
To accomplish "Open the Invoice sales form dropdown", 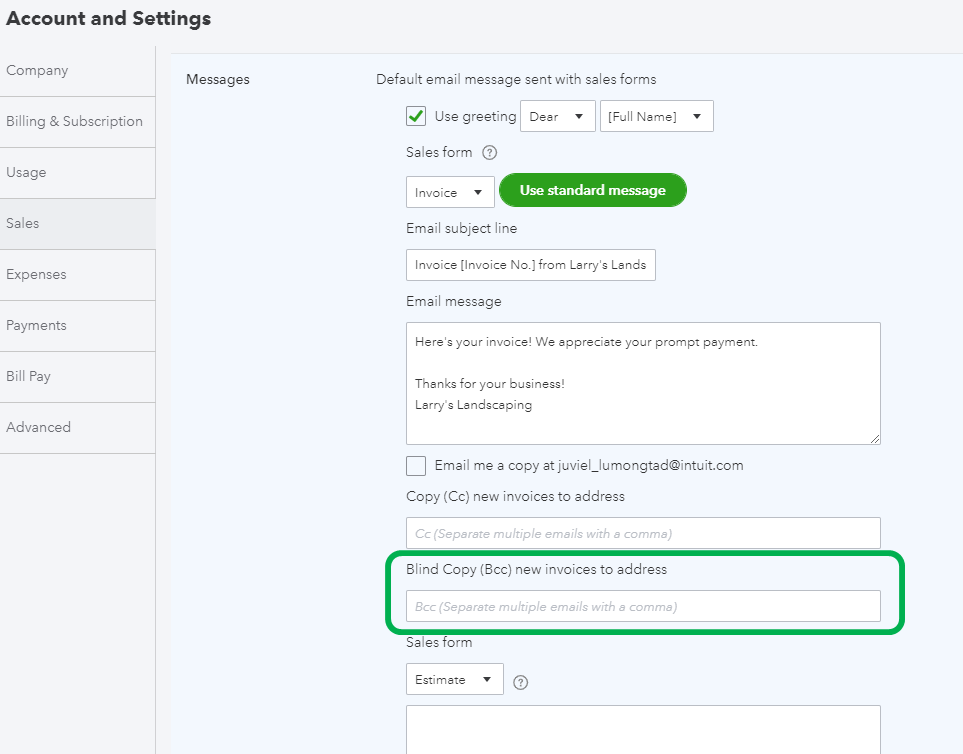I will click(x=450, y=192).
